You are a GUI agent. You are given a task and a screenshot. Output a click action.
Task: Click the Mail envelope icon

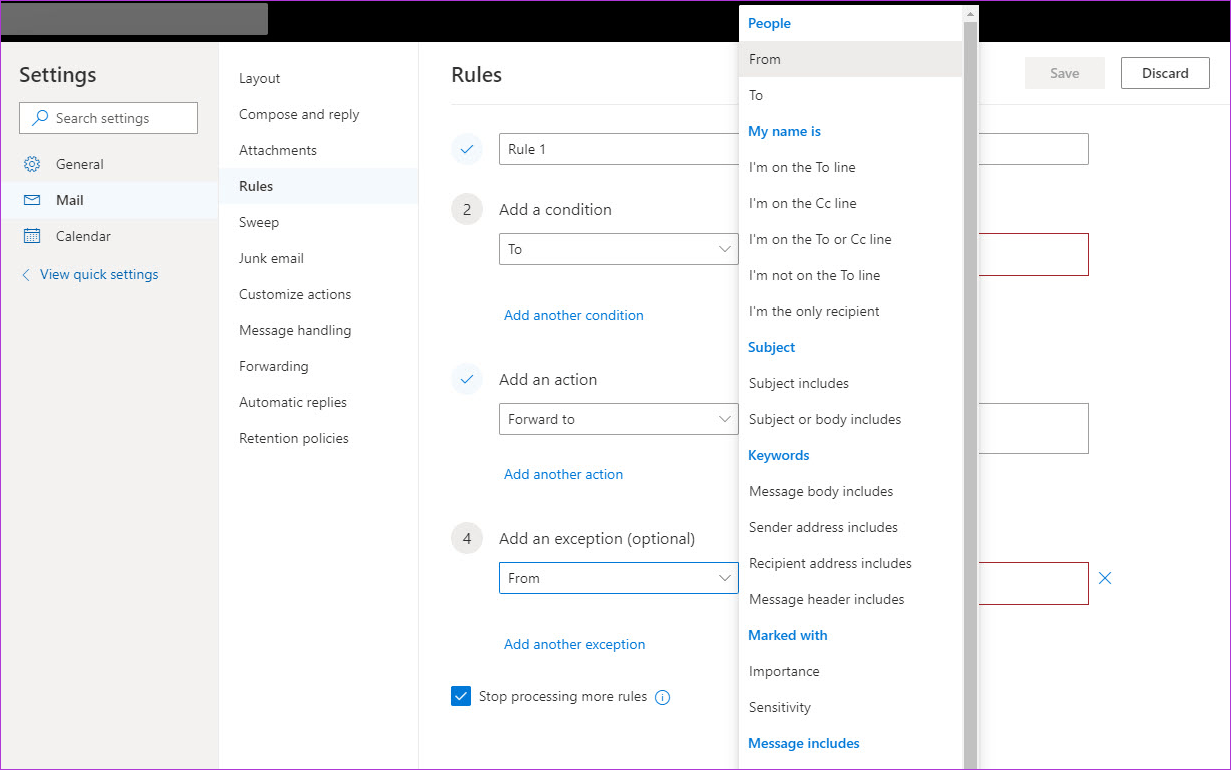point(32,200)
